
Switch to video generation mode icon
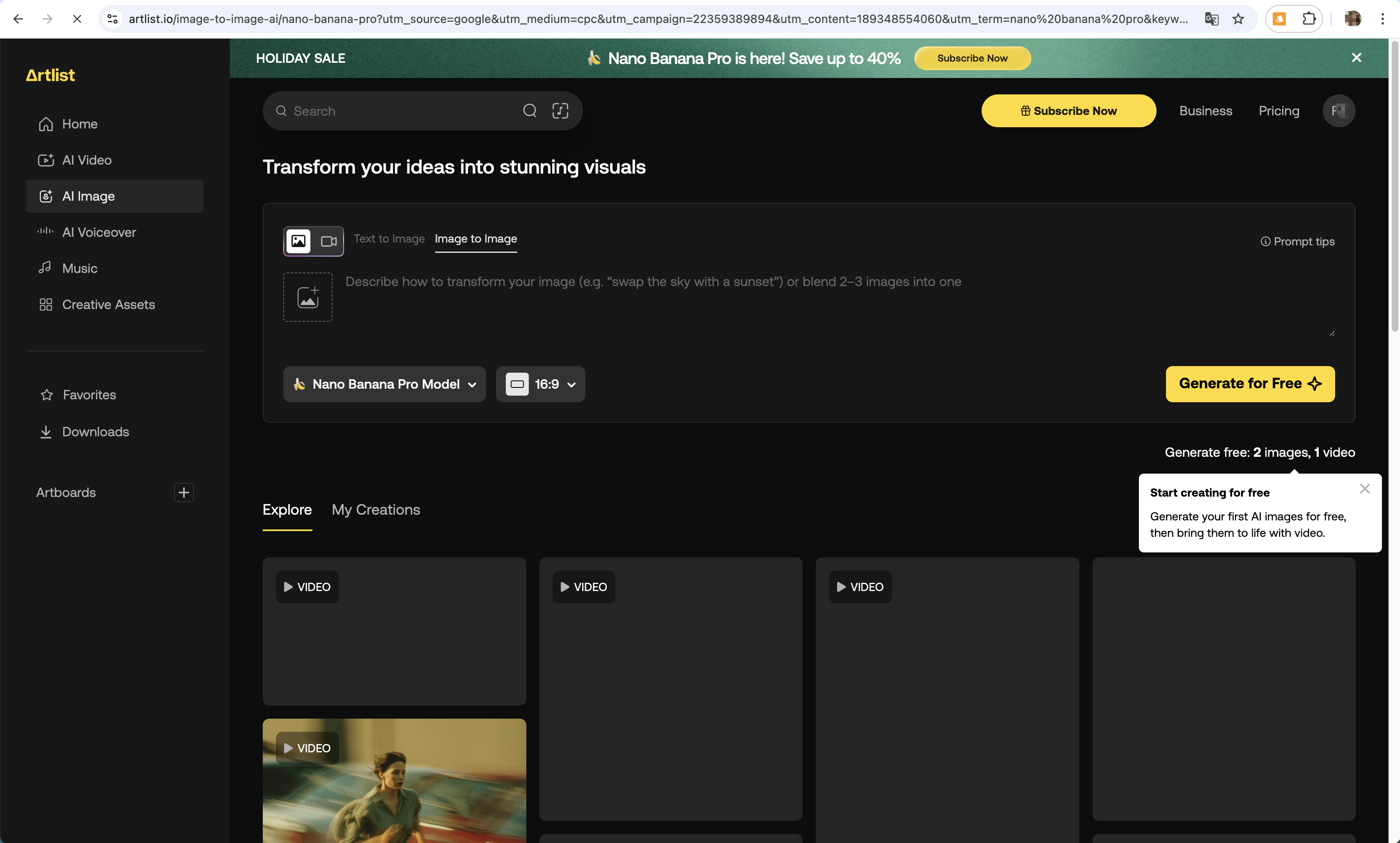pyautogui.click(x=328, y=241)
